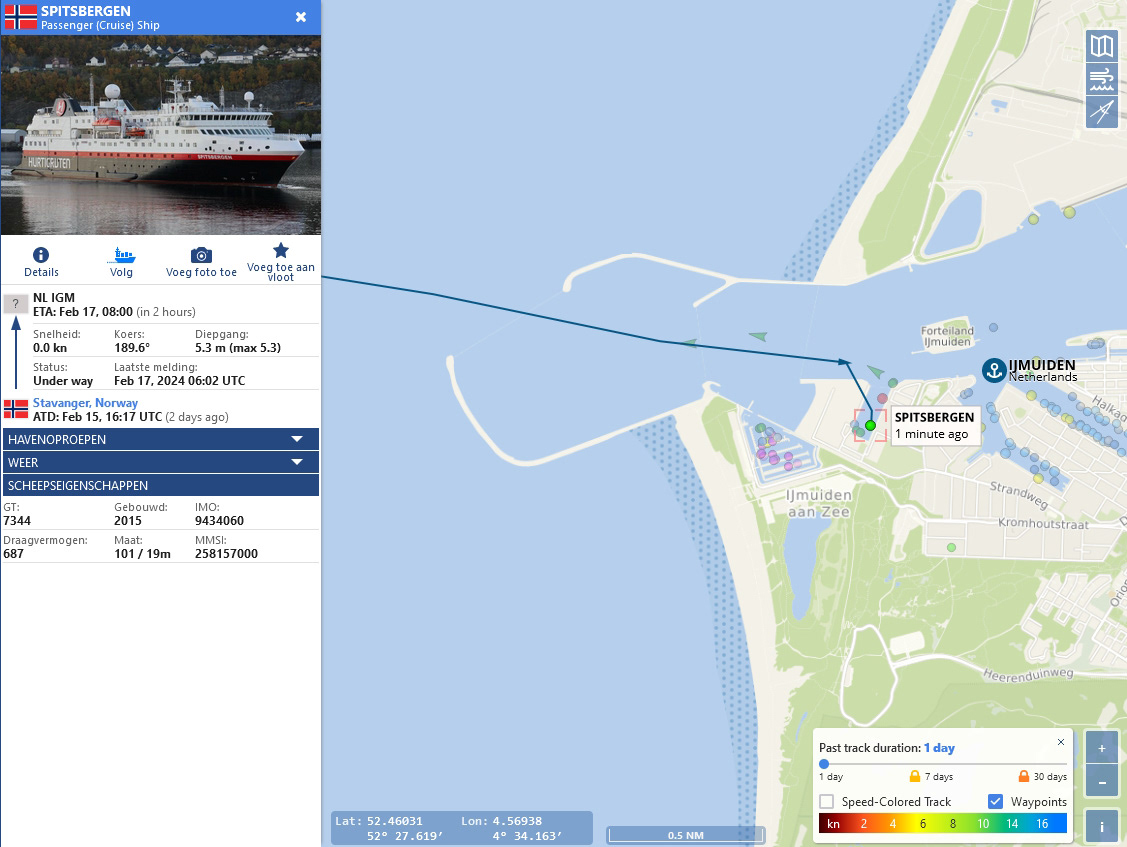Click the unknown destination question mark box
The image size is (1127, 847).
pos(16,303)
